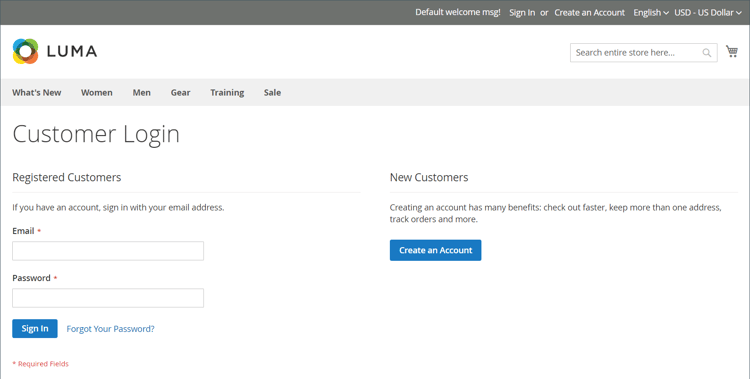Click Create an Account link in header
The height and width of the screenshot is (379, 750).
coord(589,12)
